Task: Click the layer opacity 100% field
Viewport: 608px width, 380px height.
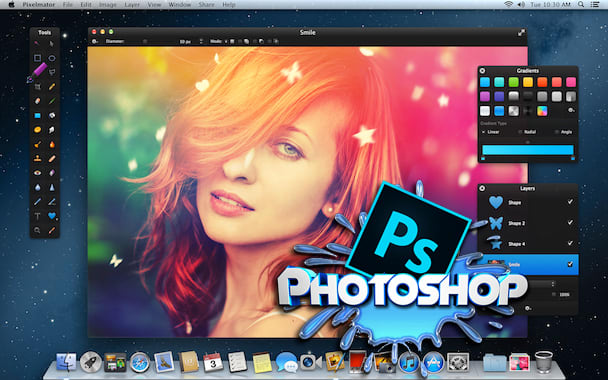Action: 565,295
